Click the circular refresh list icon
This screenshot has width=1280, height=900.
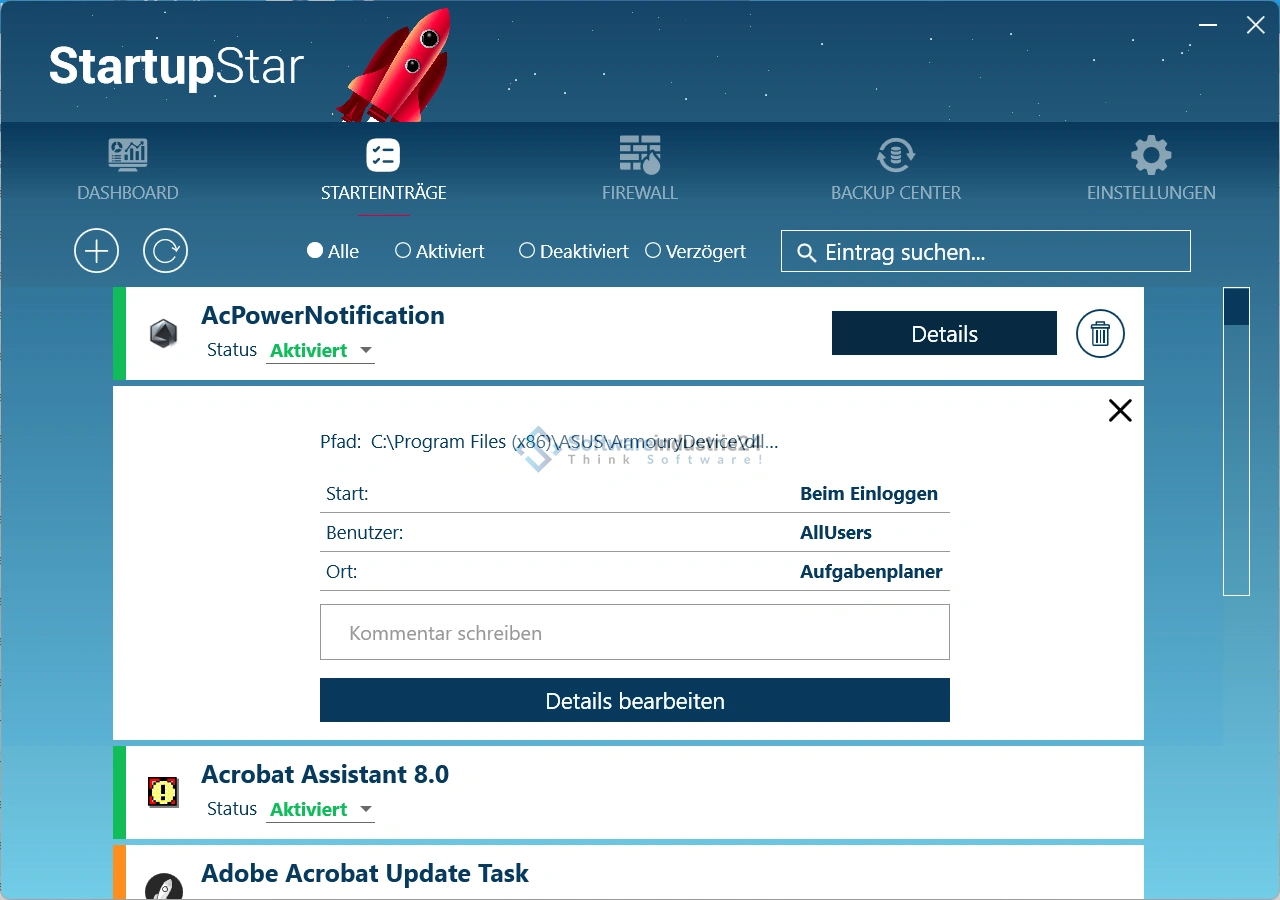[166, 251]
